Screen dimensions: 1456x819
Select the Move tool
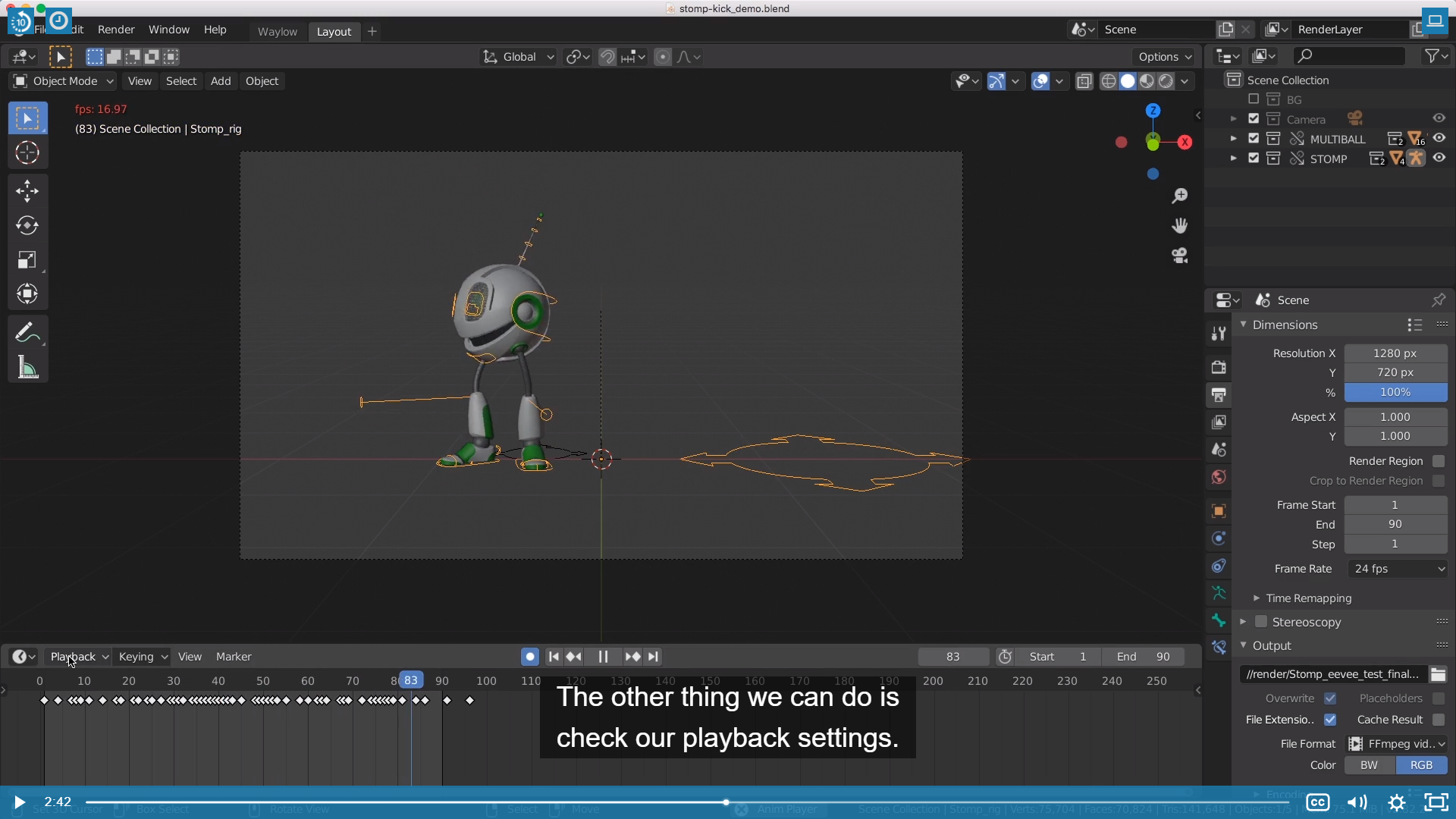27,190
